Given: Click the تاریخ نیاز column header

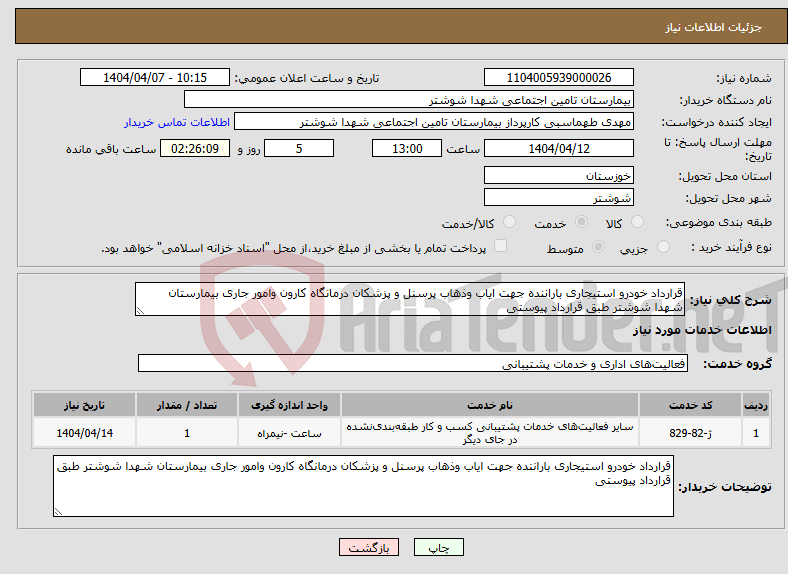Looking at the screenshot, I should 84,405.
